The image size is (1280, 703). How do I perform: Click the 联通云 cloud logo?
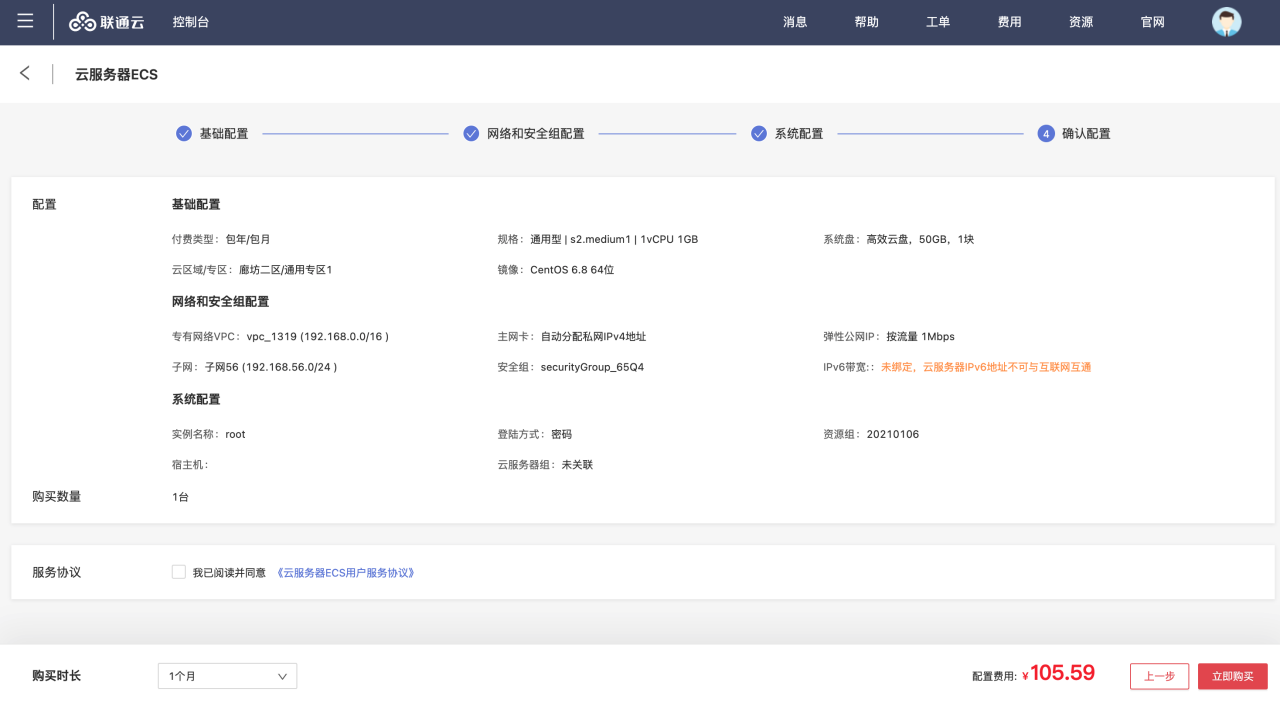point(106,22)
